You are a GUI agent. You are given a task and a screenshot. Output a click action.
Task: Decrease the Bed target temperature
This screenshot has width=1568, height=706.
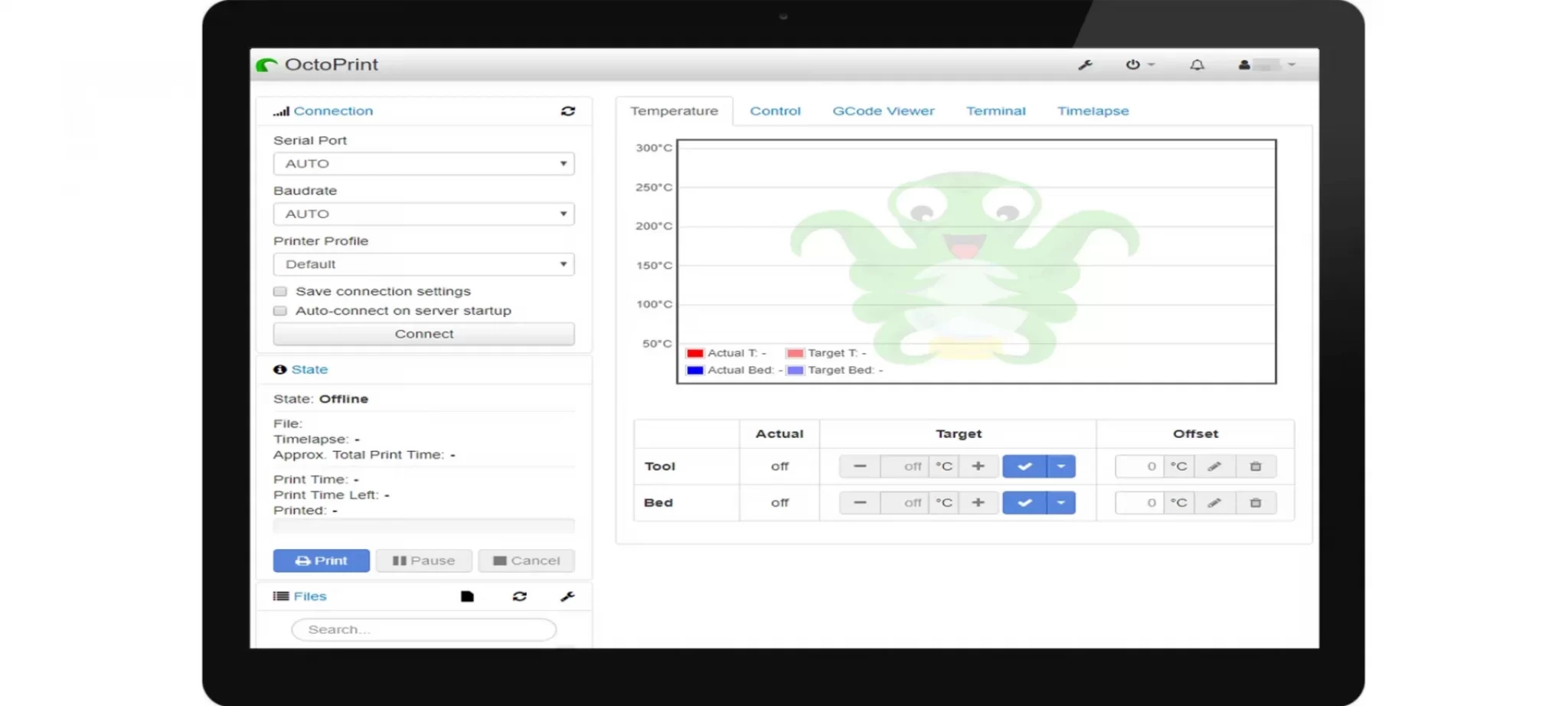[860, 503]
